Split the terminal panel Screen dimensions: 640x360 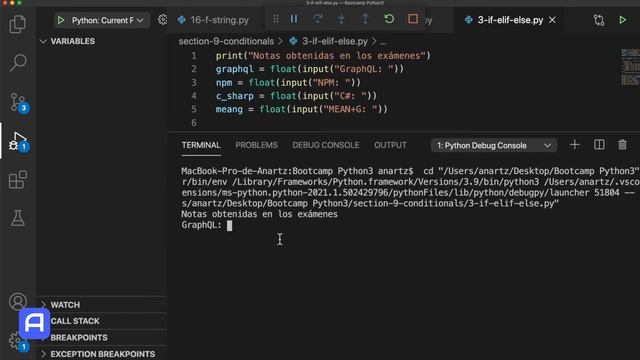click(599, 145)
